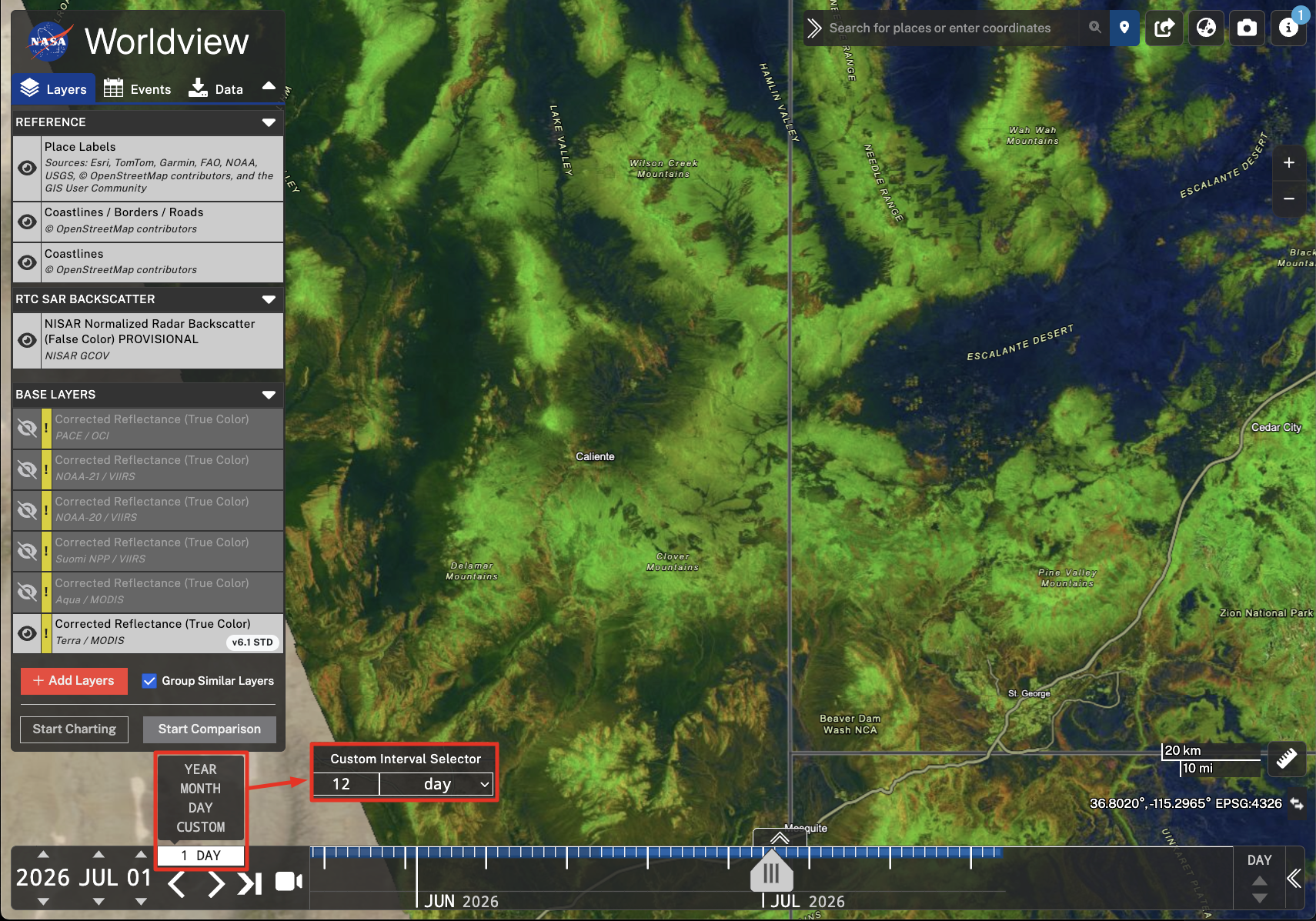Image resolution: width=1316 pixels, height=921 pixels.
Task: Decrease timeline zoom level below DAY
Action: pos(1259,899)
